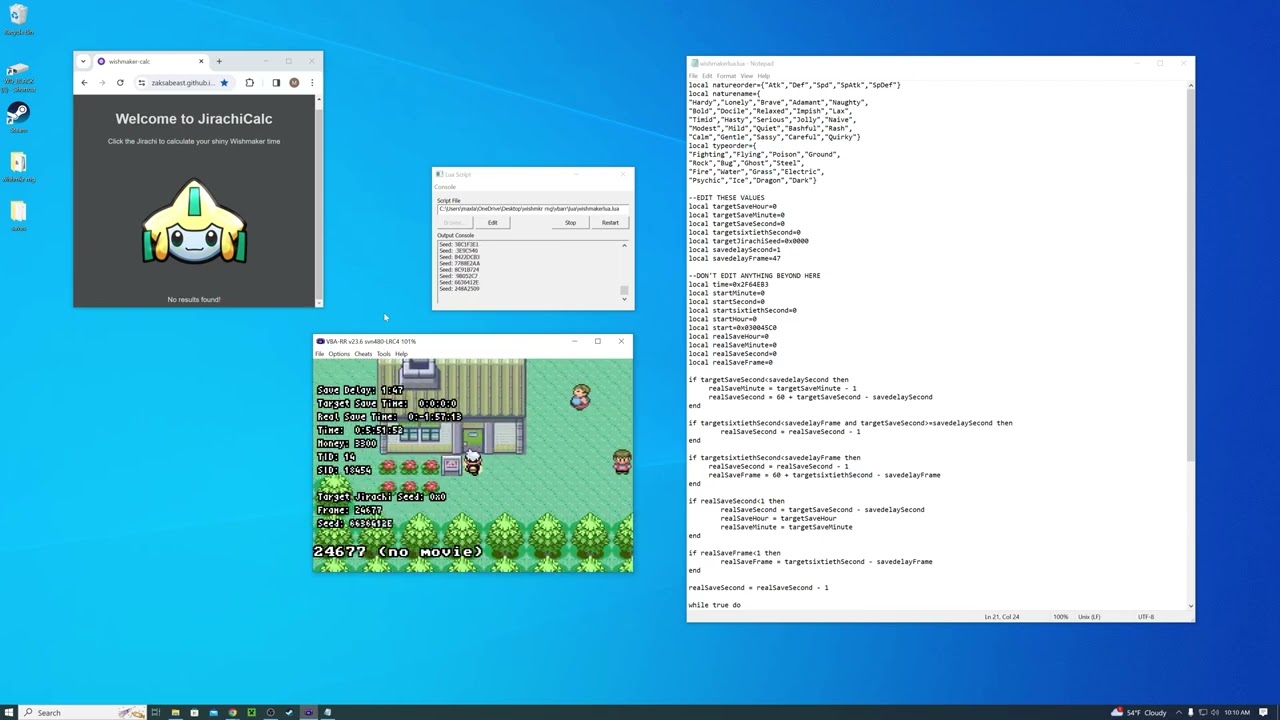
Task: Open Task View on taskbar
Action: (x=156, y=712)
